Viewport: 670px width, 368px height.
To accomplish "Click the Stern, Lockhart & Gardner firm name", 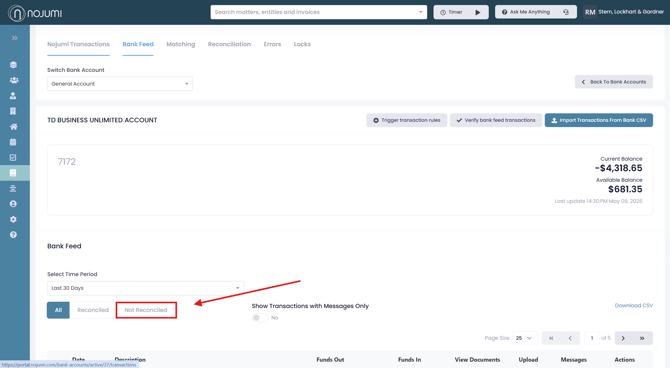I will pos(631,12).
